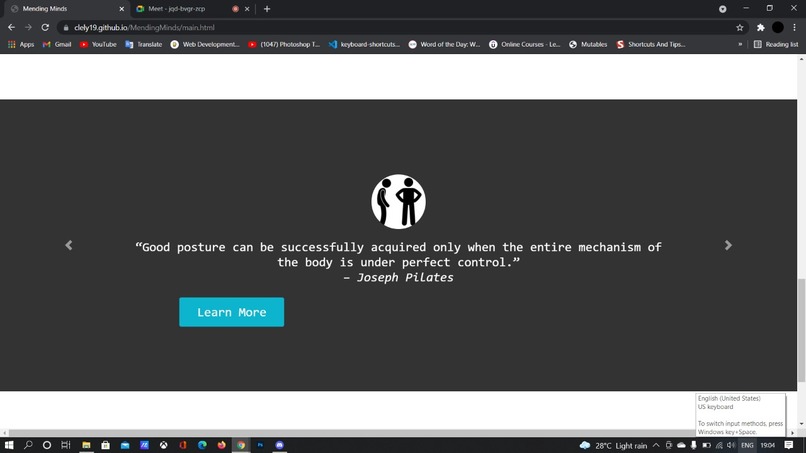The width and height of the screenshot is (806, 453).
Task: Click the Learn More button
Action: click(x=231, y=312)
